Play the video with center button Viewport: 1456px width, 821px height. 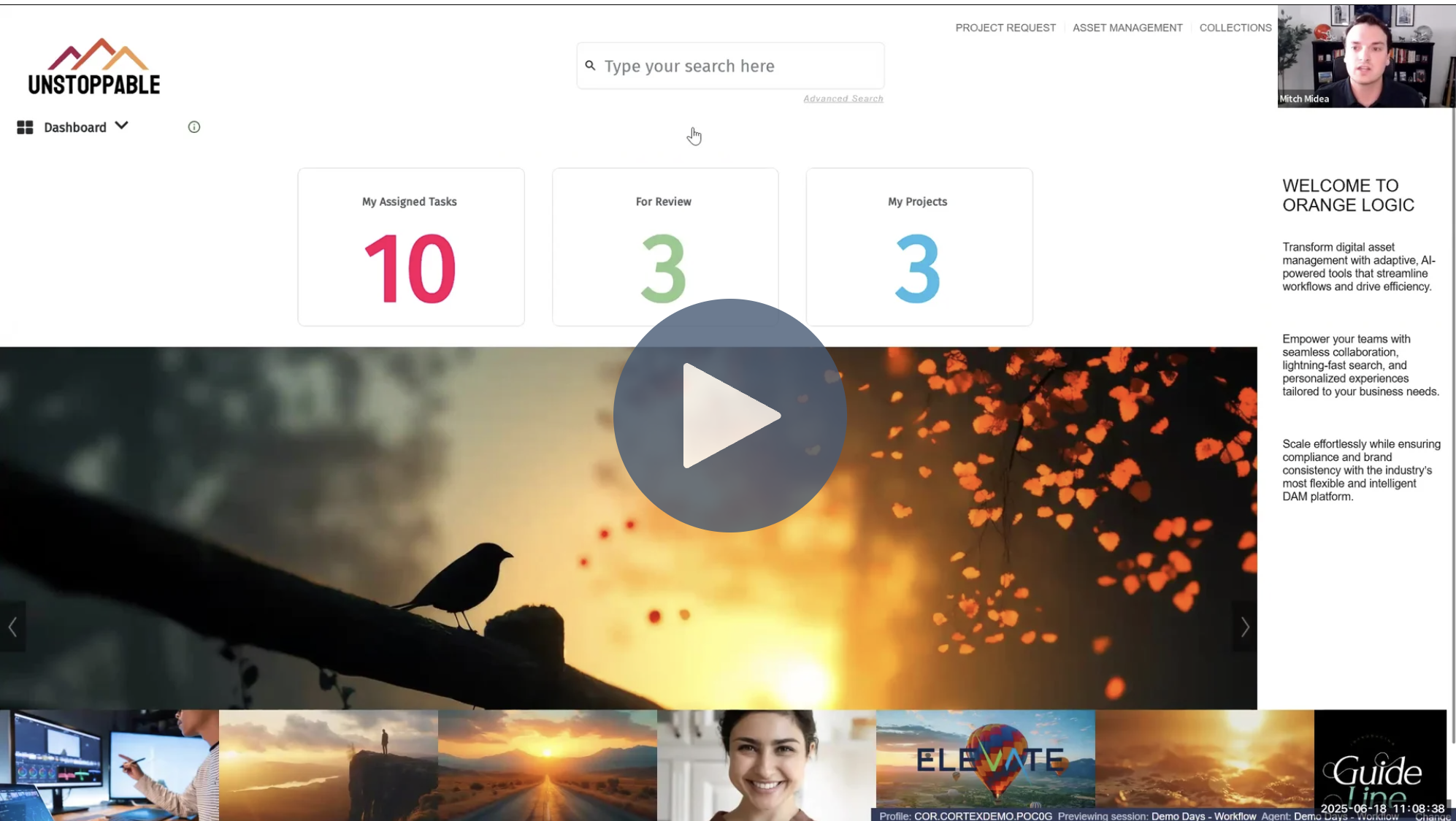pyautogui.click(x=729, y=415)
